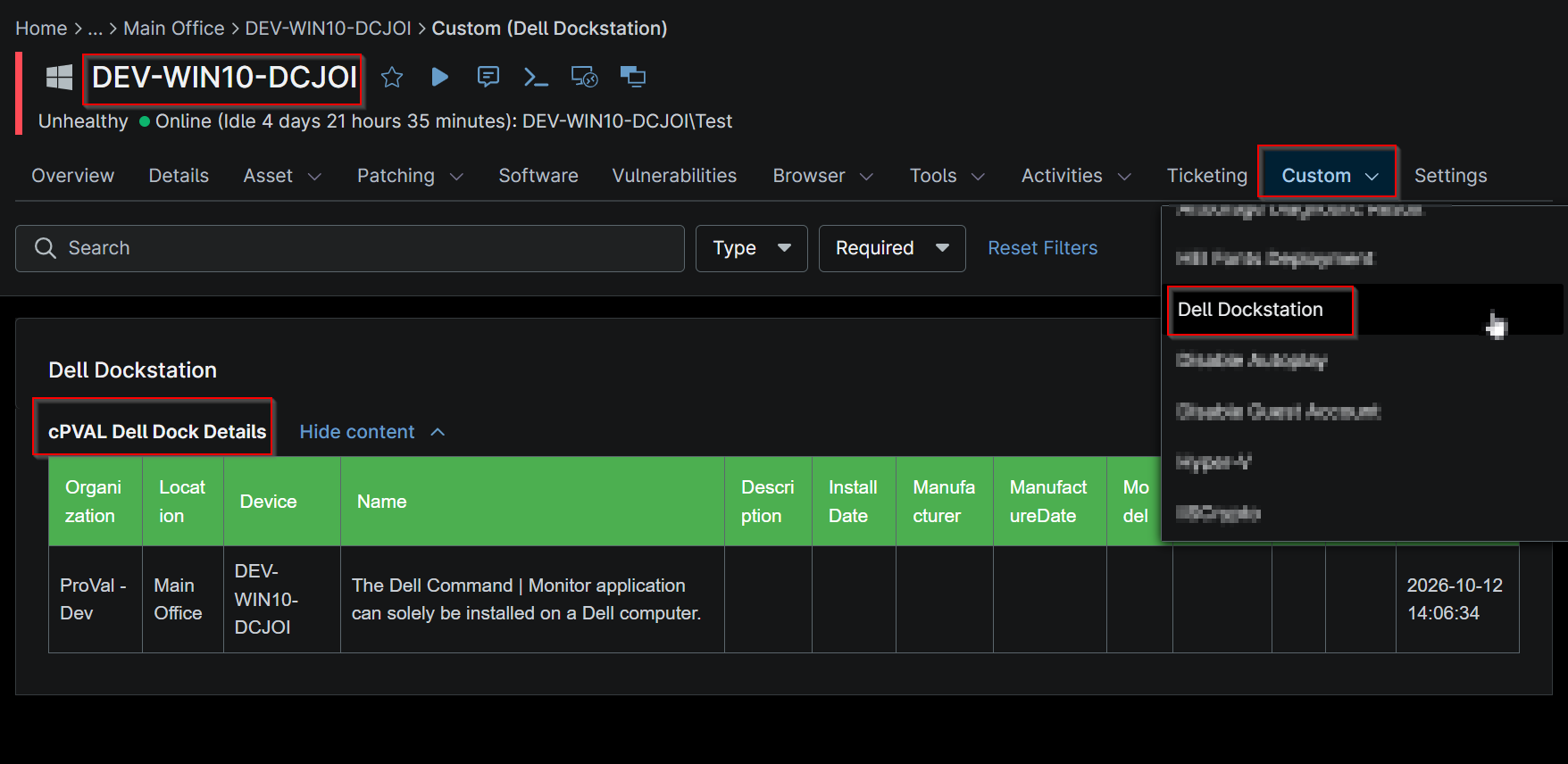Click Main Office in the breadcrumb
The image size is (1568, 764).
(174, 29)
